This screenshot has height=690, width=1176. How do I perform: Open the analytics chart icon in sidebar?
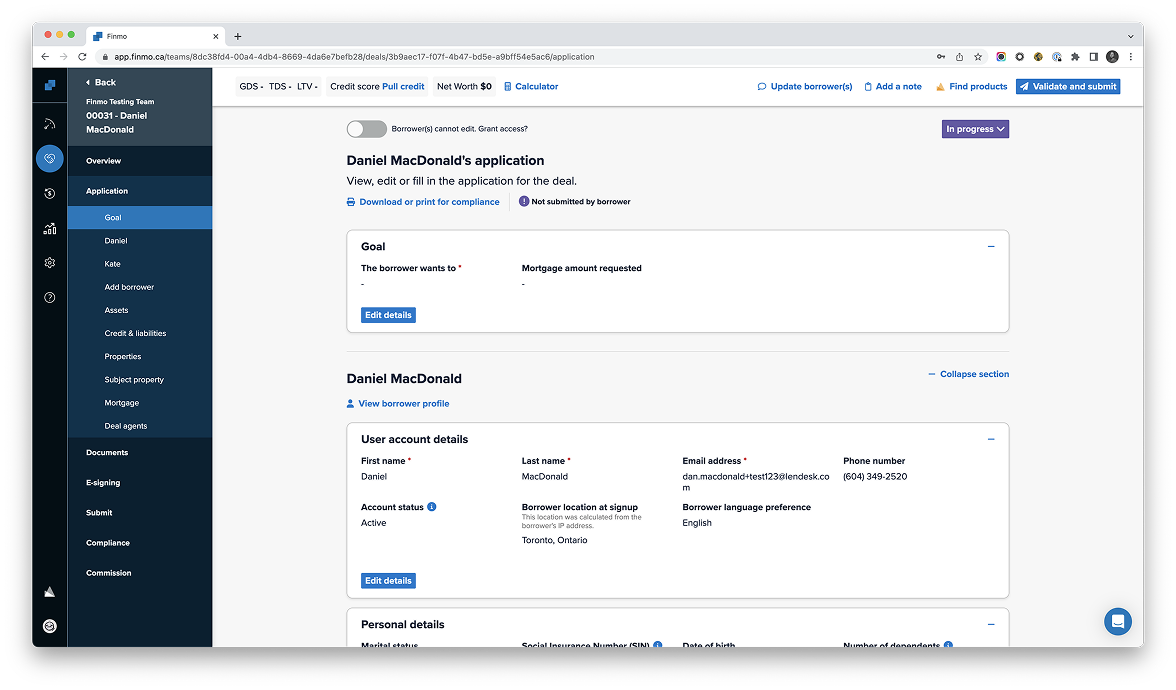coord(50,228)
